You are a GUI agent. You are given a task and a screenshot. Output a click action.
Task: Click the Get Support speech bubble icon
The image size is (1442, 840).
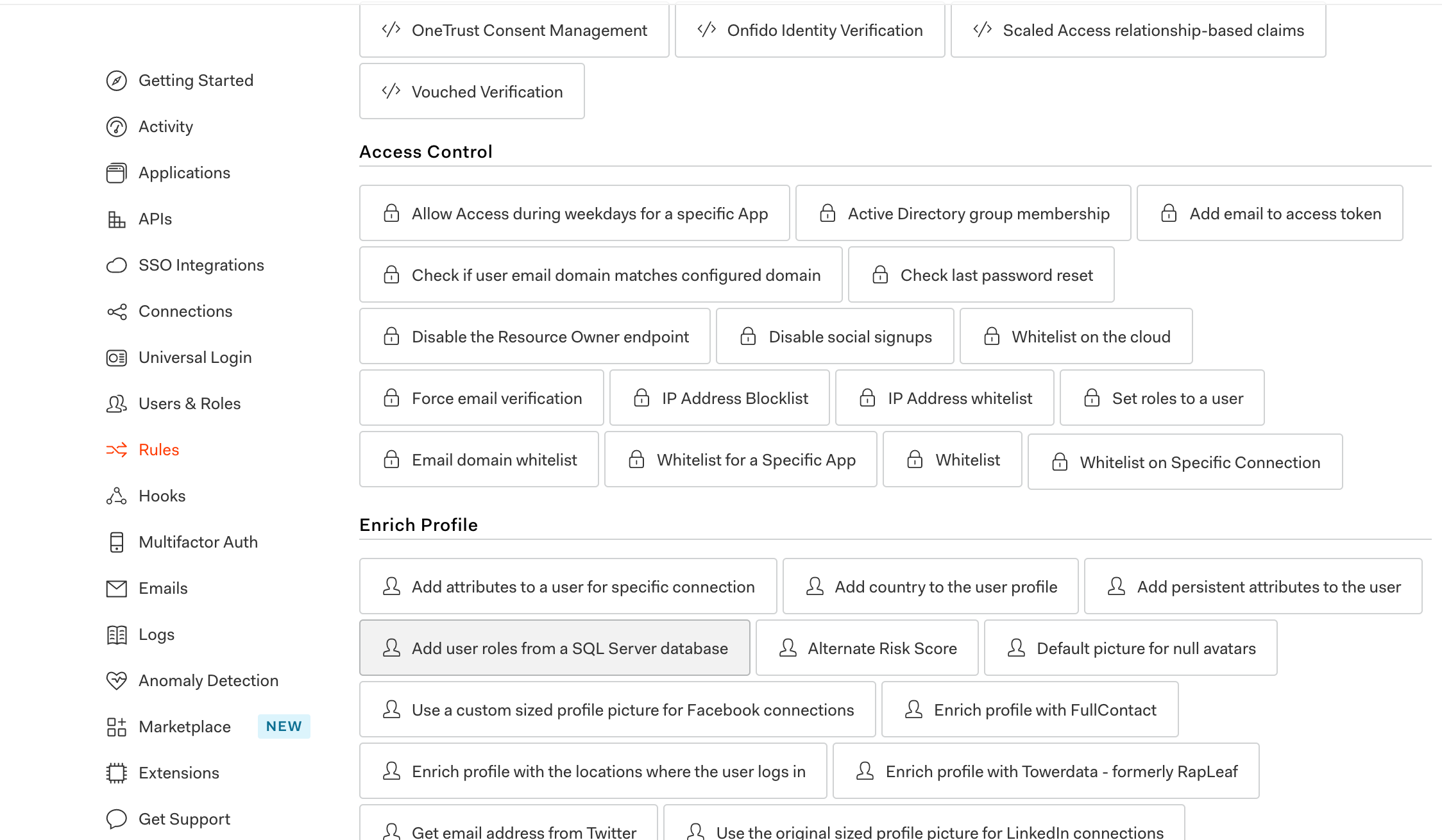tap(117, 819)
